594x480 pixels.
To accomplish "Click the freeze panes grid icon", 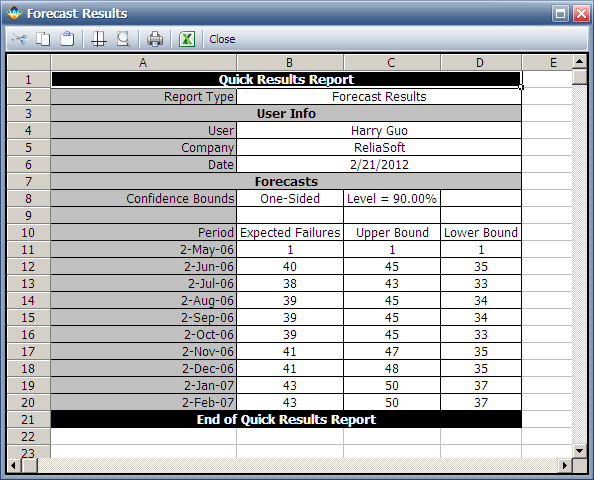I will (x=98, y=39).
